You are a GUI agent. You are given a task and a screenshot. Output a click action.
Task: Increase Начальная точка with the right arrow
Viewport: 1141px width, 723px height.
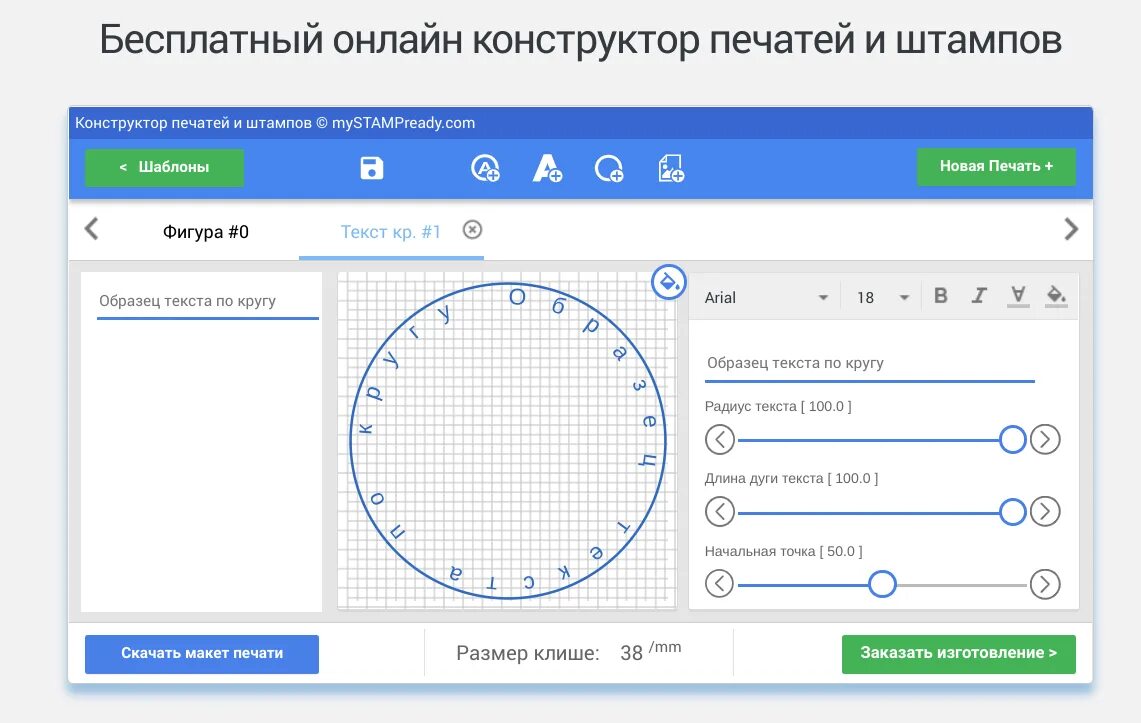(x=1045, y=584)
